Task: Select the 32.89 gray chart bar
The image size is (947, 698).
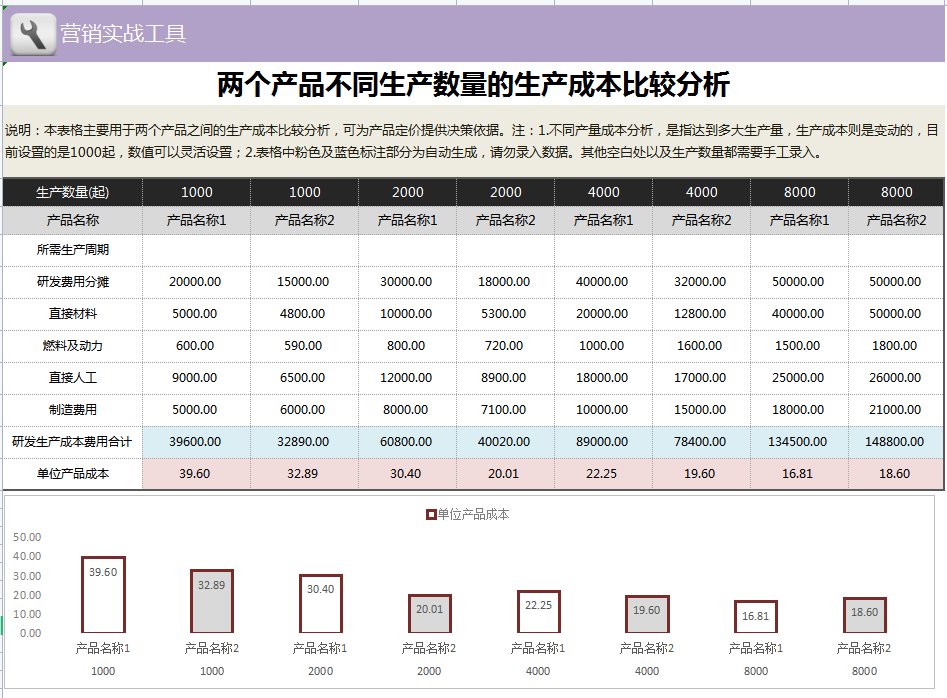Action: pos(212,601)
